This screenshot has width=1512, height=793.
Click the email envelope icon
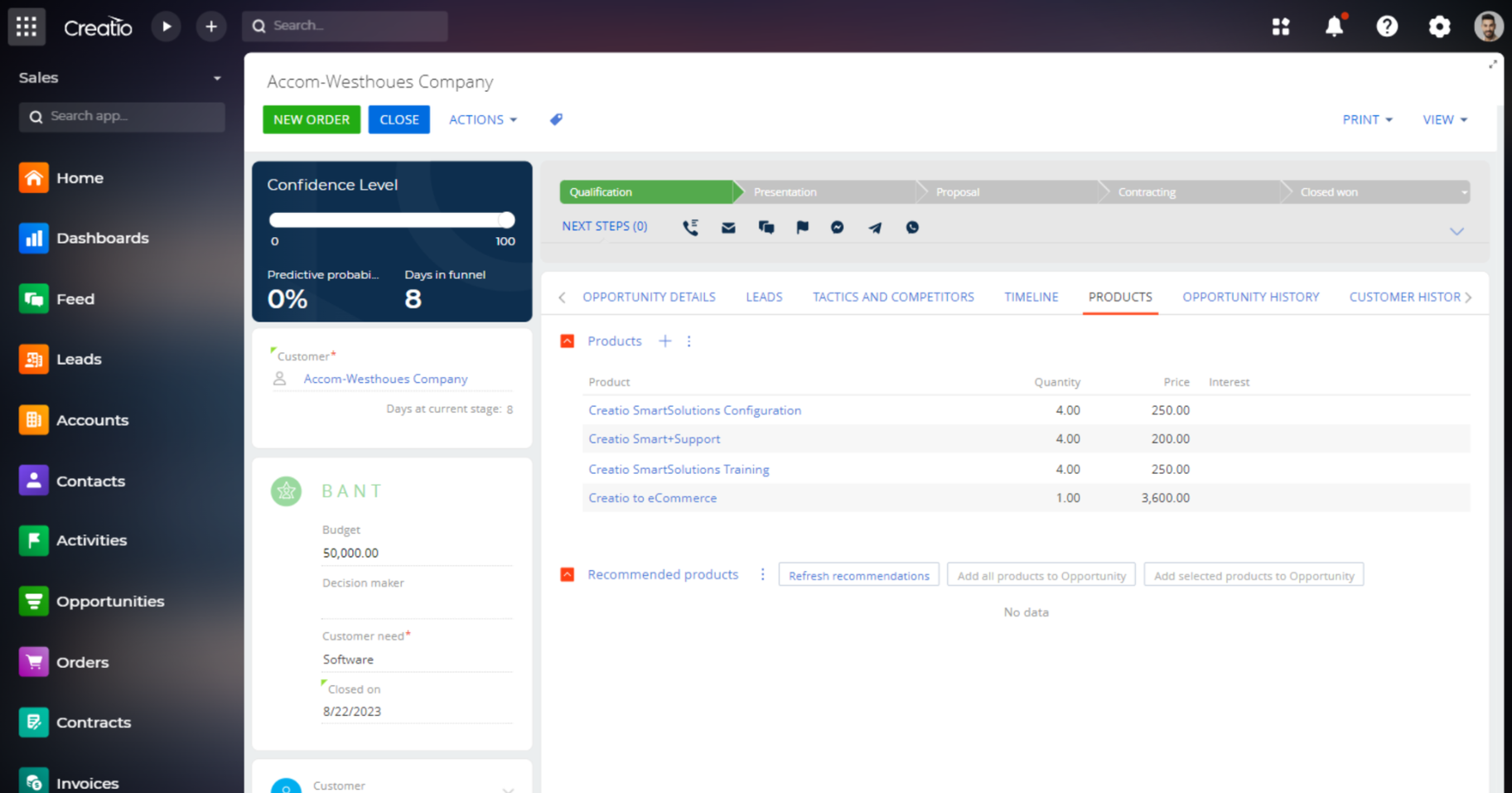pyautogui.click(x=728, y=228)
